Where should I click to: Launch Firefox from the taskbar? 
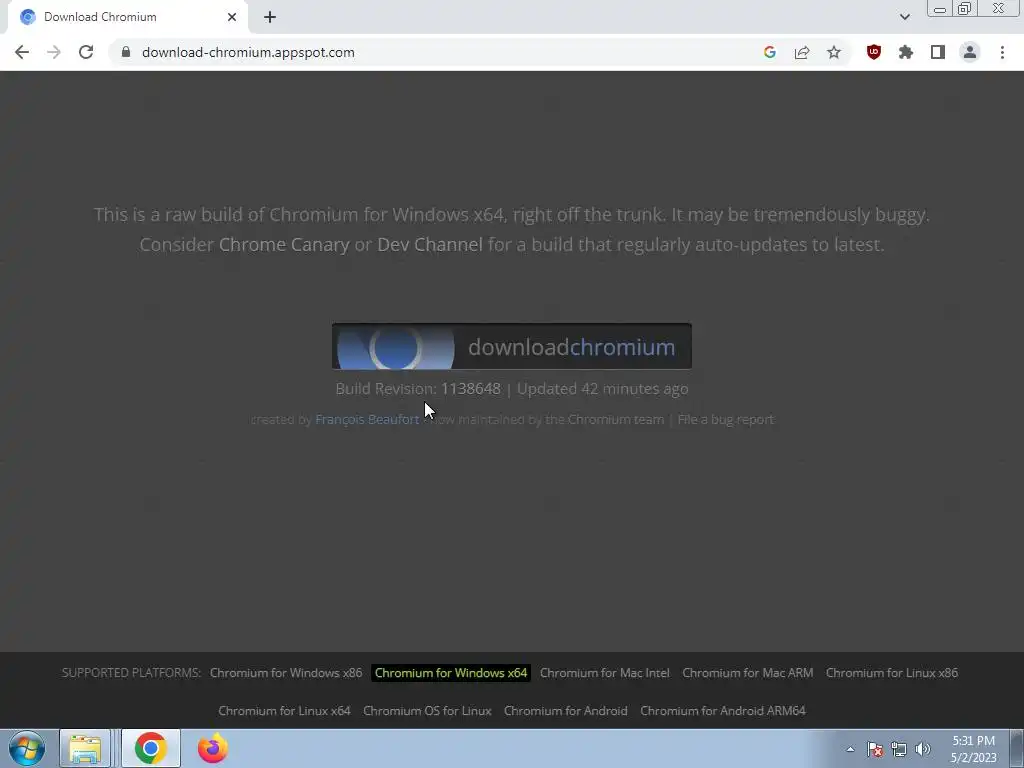coord(212,748)
